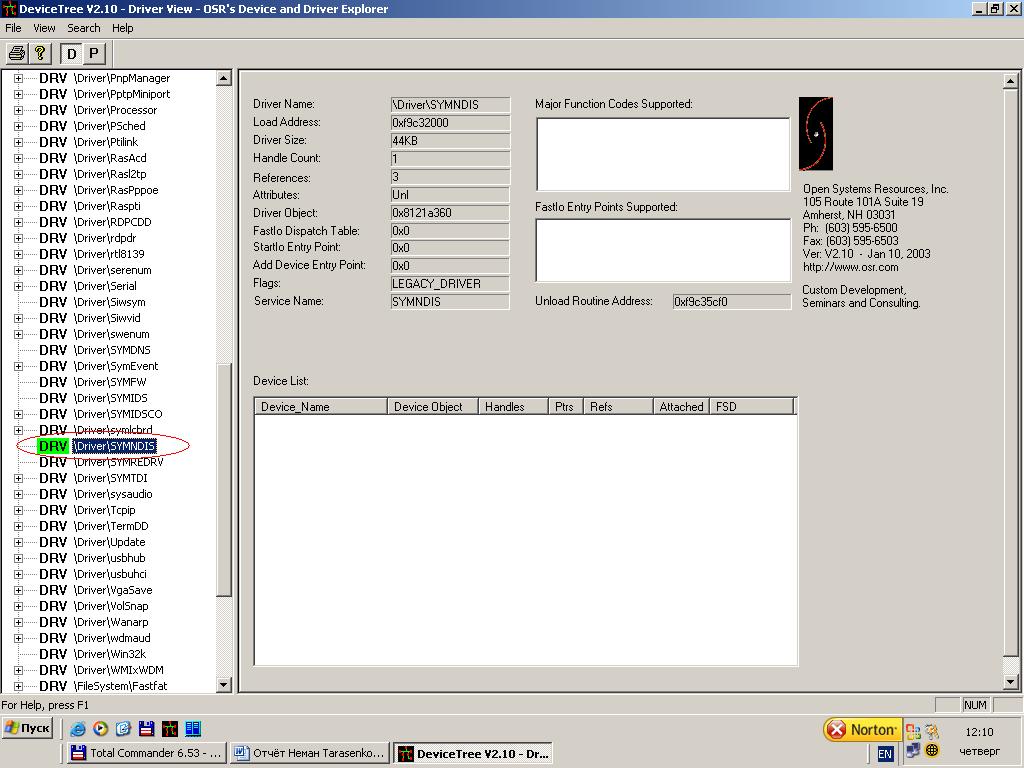Select \Driver\SYMREDRV in the tree
The width and height of the screenshot is (1024, 768).
[118, 462]
